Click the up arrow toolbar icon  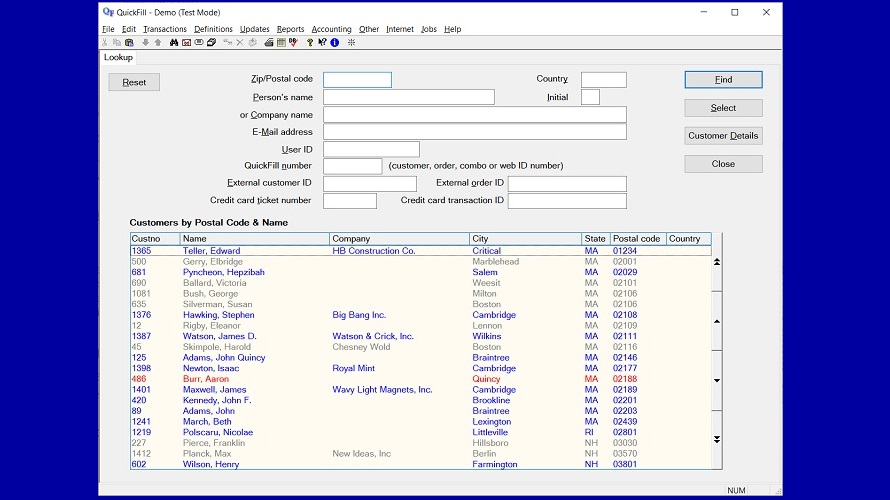[158, 43]
